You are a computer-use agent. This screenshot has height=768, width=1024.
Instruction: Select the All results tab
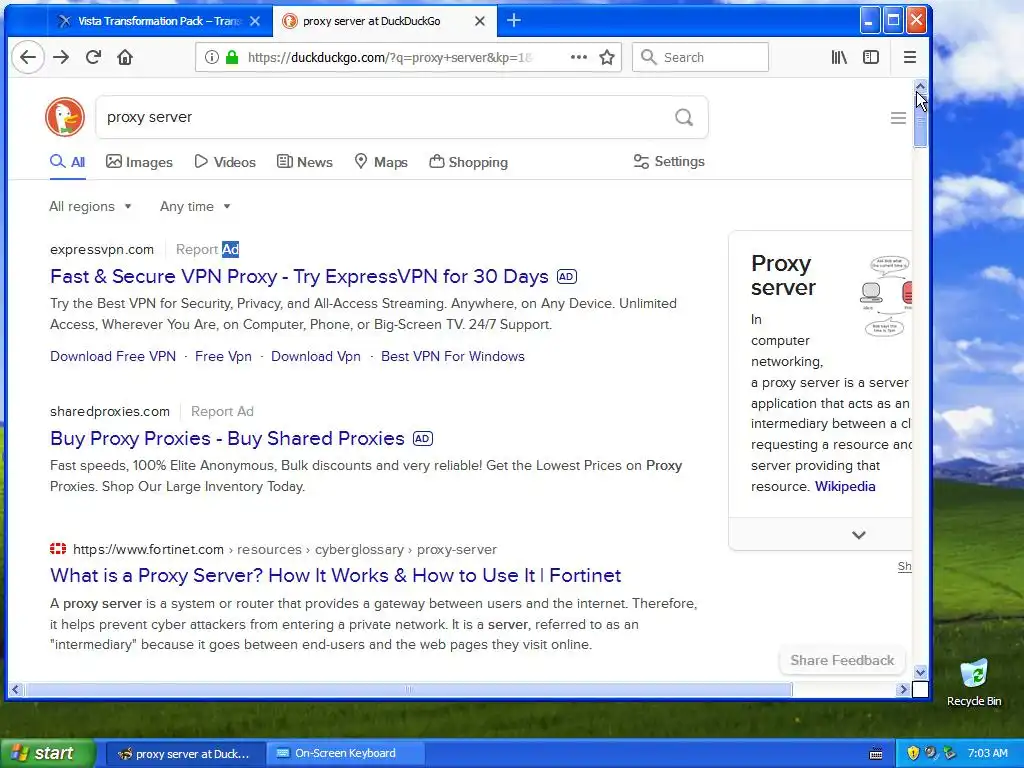click(67, 162)
